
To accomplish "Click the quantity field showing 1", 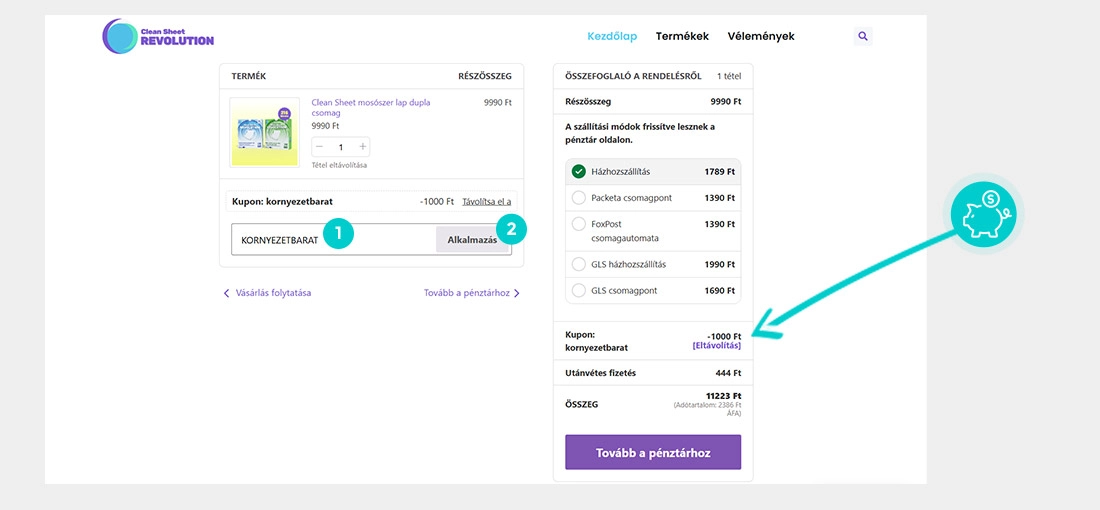I will (x=341, y=147).
